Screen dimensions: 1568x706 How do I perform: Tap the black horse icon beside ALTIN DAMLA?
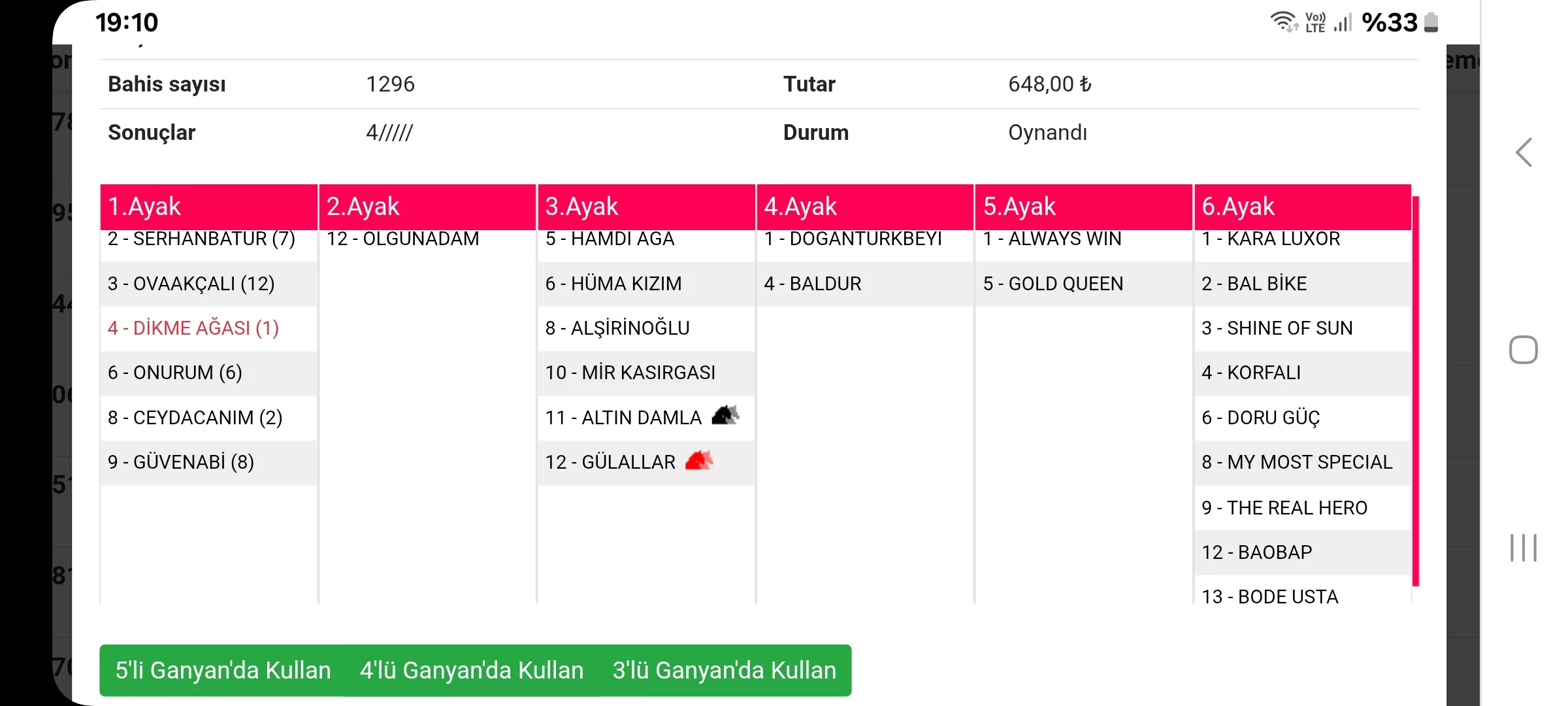(x=725, y=416)
